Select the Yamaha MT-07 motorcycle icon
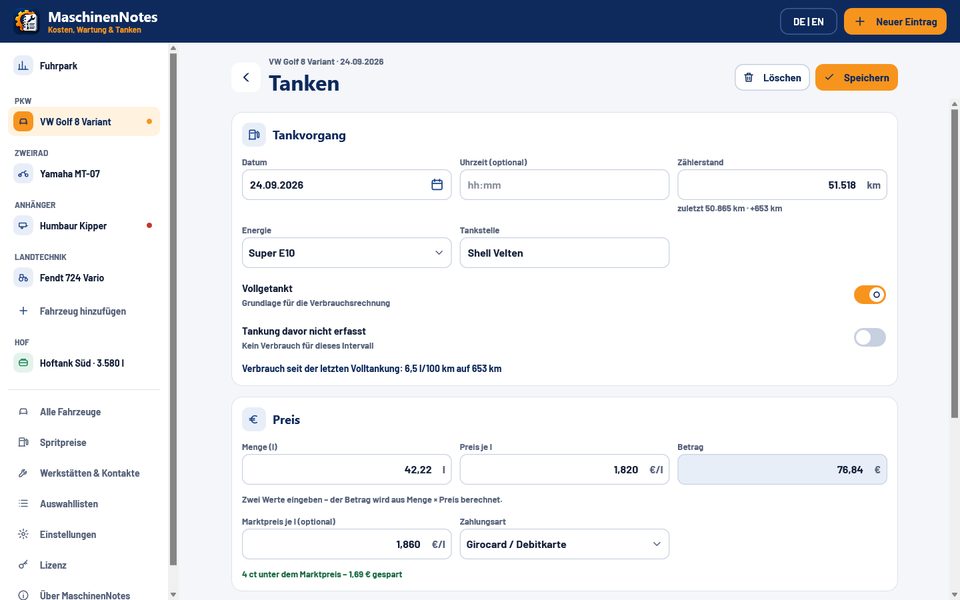The height and width of the screenshot is (600, 960). click(x=23, y=174)
